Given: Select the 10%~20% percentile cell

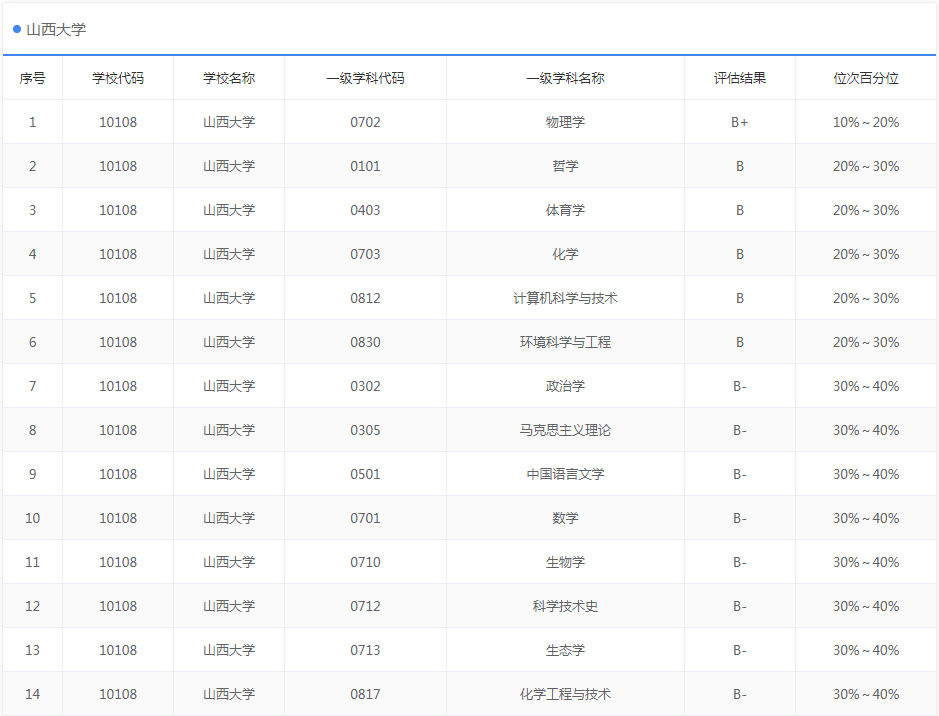Looking at the screenshot, I should point(866,122).
